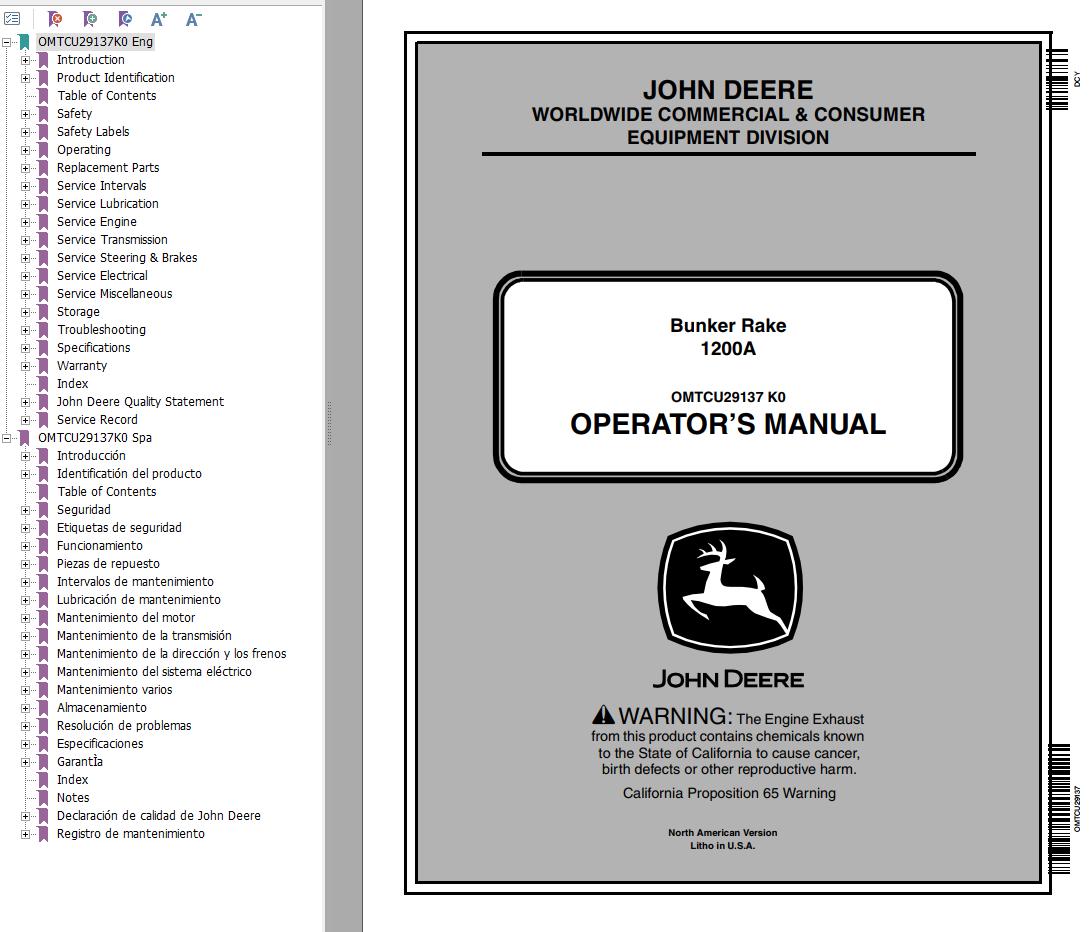The image size is (1089, 932).
Task: Expand the Introduction bookmark node
Action: (x=25, y=60)
